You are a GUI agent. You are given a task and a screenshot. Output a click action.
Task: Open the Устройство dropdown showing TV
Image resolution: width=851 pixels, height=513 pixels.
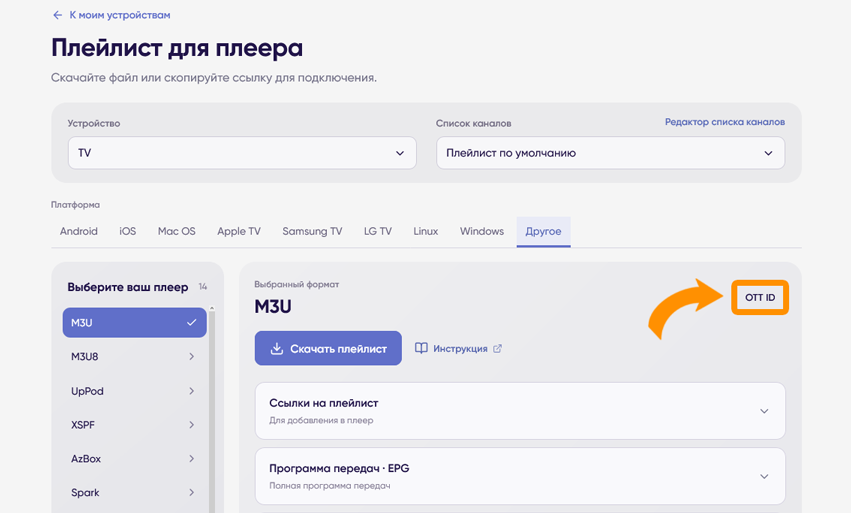pyautogui.click(x=242, y=153)
